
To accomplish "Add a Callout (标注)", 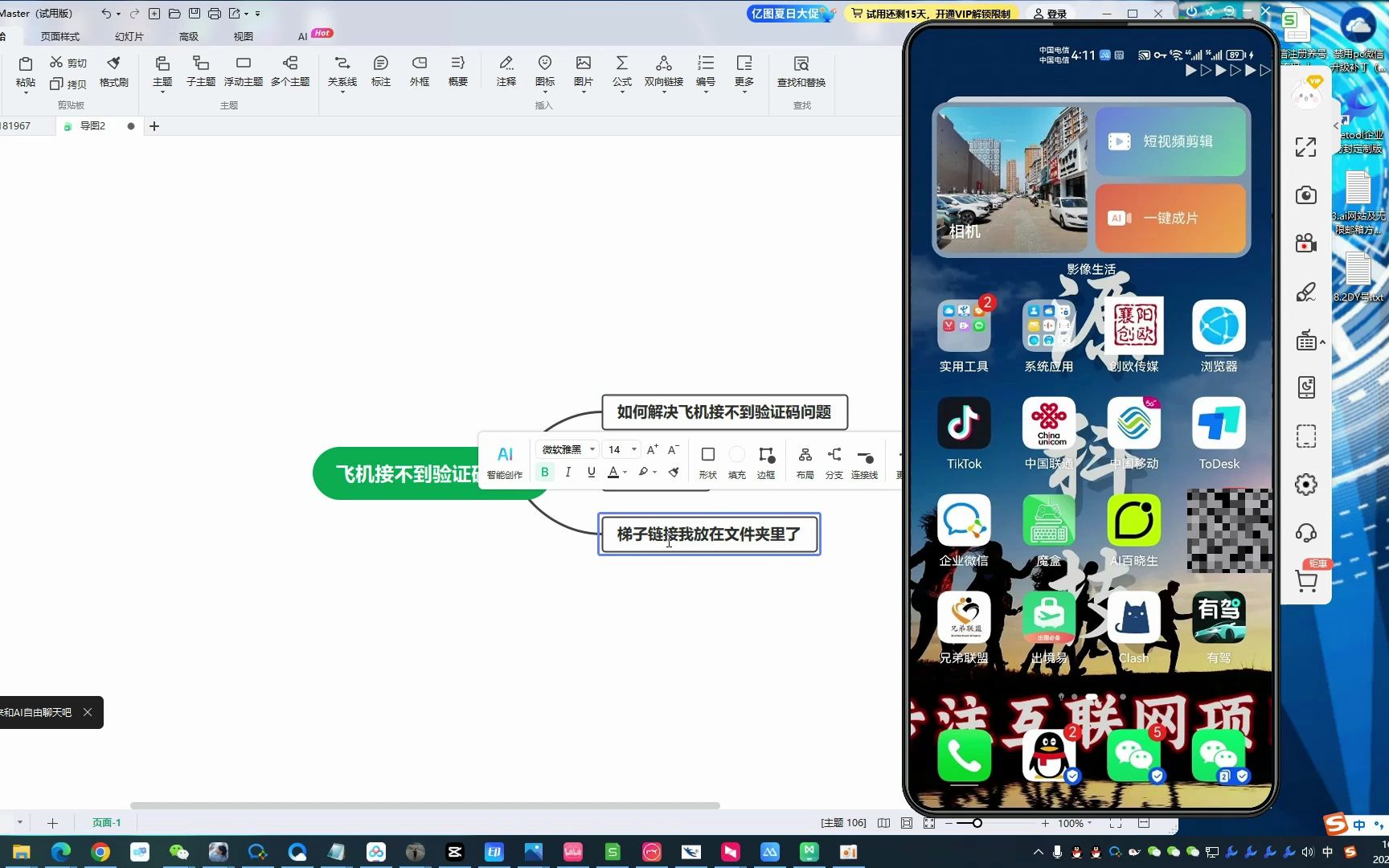I will point(381,71).
